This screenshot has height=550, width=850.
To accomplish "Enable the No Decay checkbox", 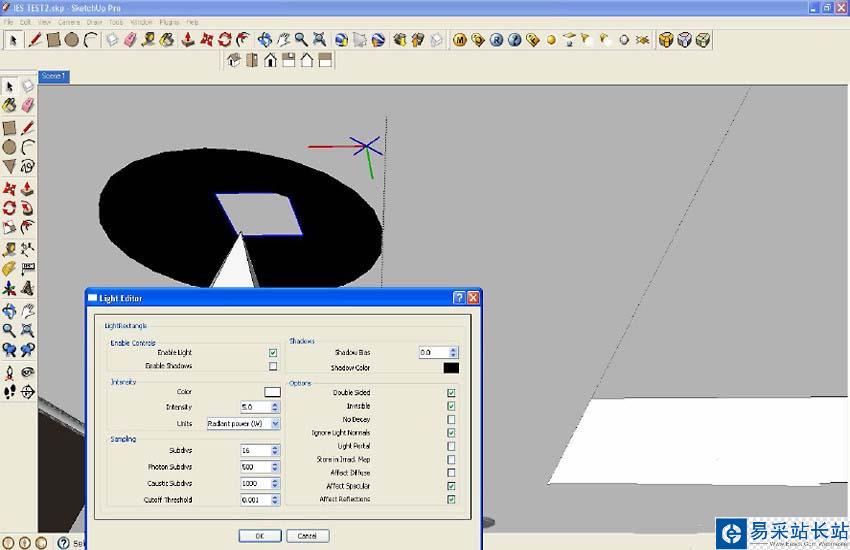I will [451, 419].
